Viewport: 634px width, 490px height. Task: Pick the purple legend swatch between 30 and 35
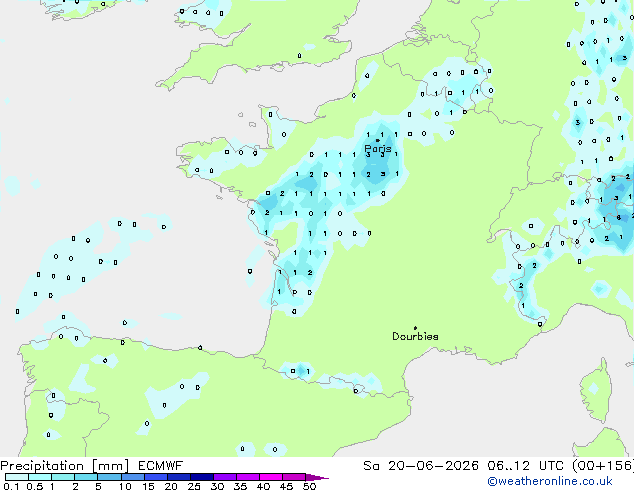tap(225, 477)
